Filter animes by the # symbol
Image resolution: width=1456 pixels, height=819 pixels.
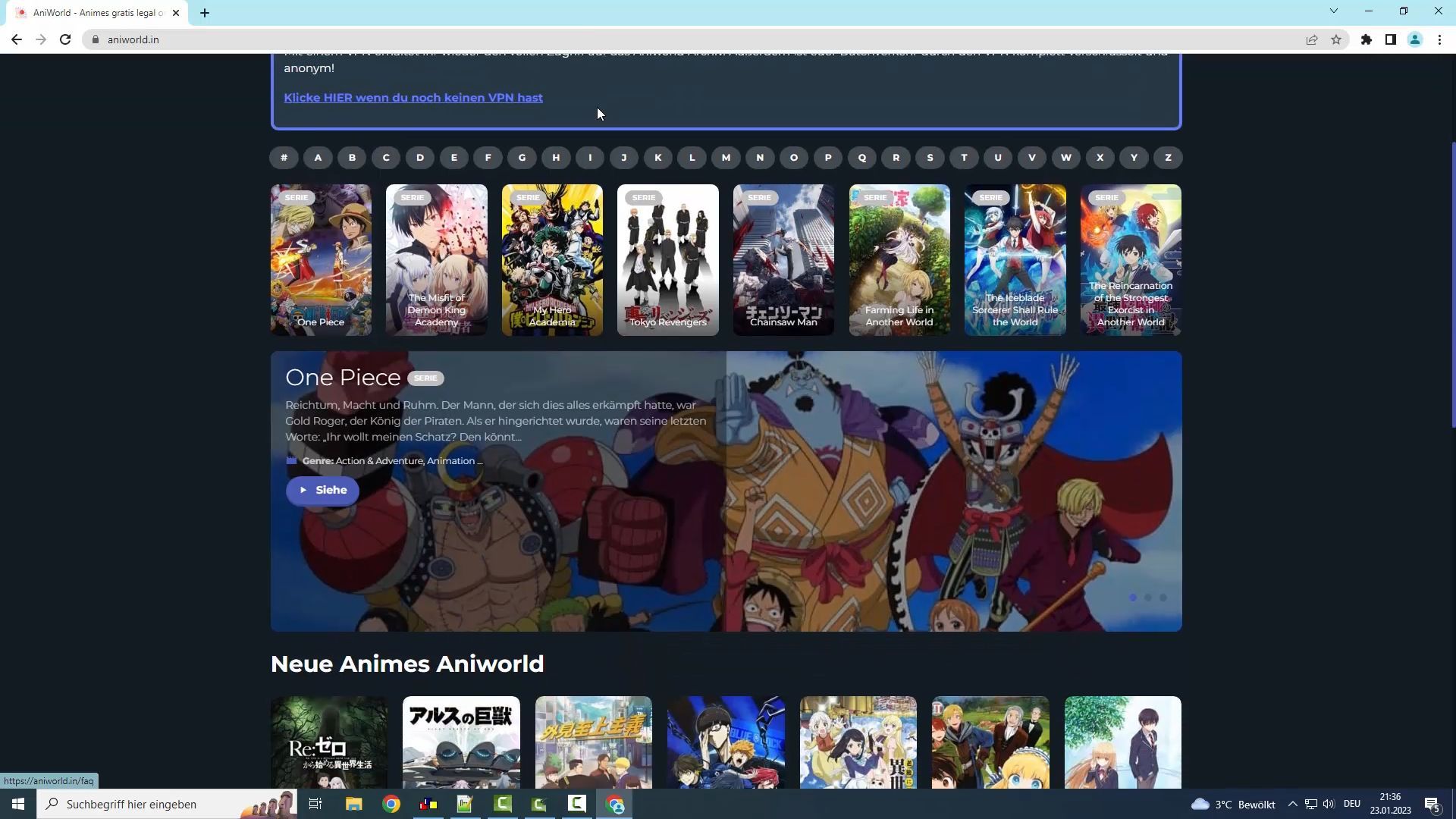[284, 158]
